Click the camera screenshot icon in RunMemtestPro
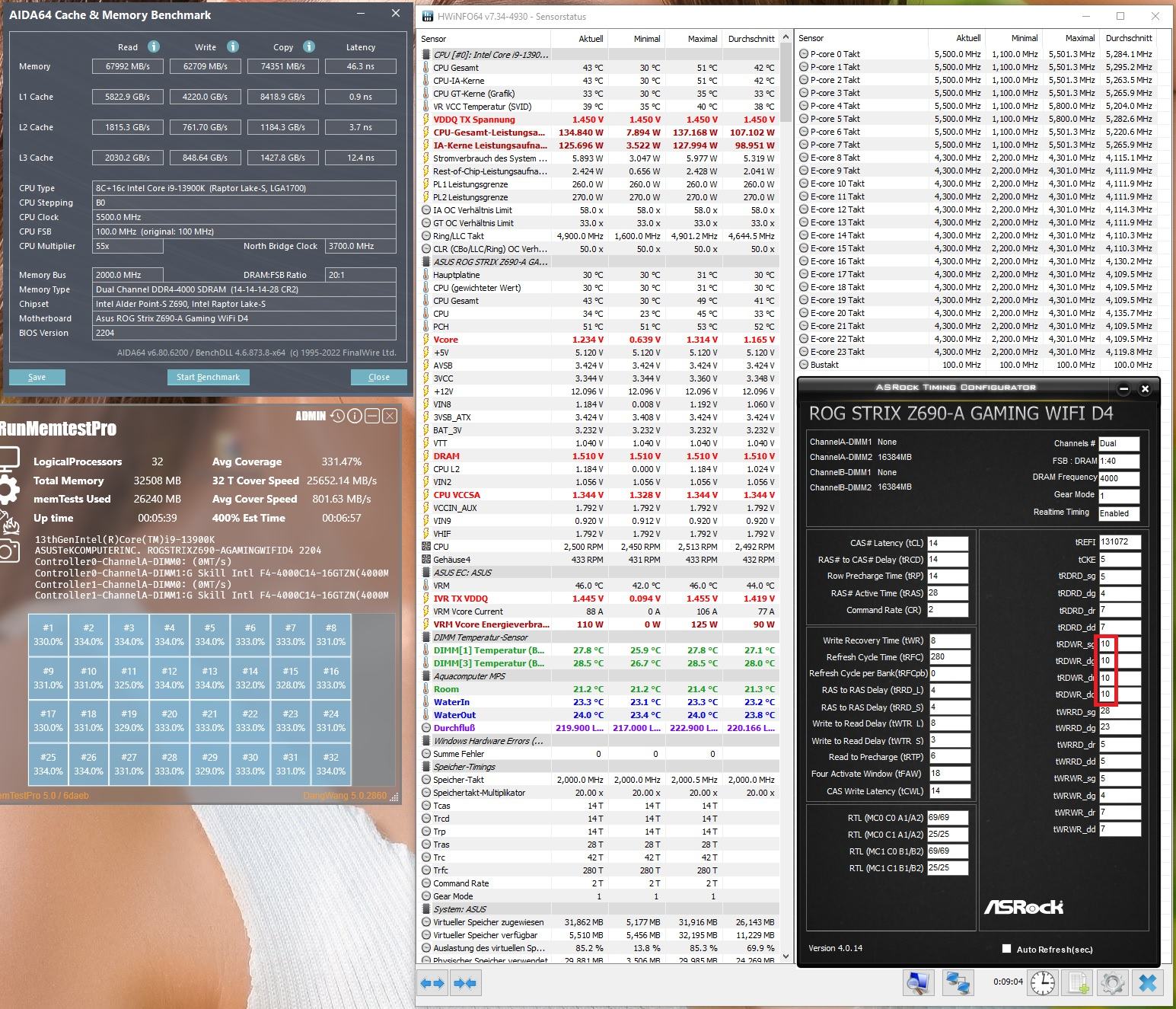Screen dimensions: 1176x1009 pyautogui.click(x=8, y=551)
